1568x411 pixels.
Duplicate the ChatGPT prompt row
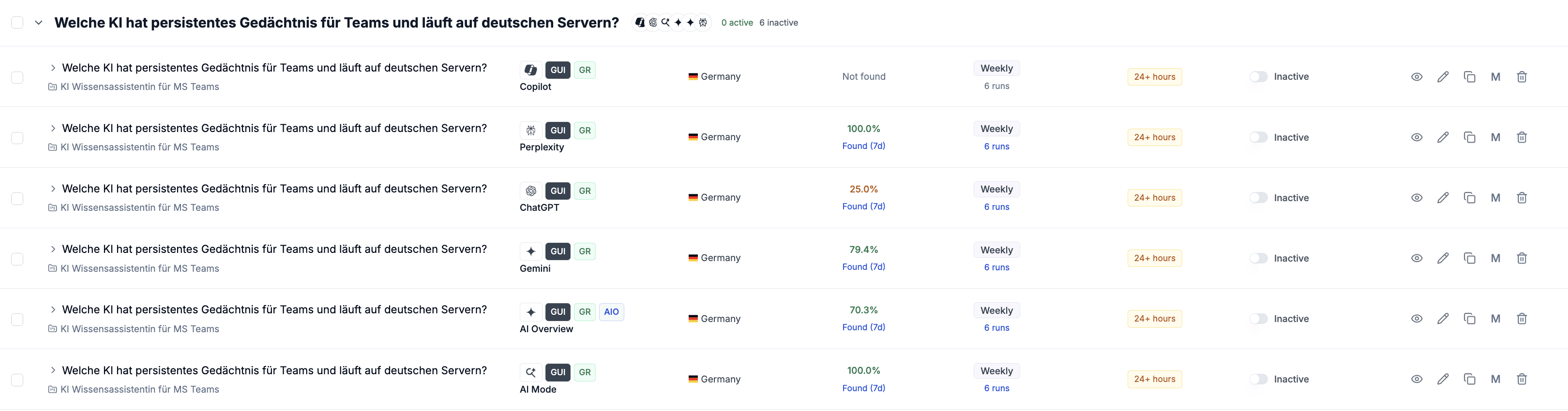1469,198
